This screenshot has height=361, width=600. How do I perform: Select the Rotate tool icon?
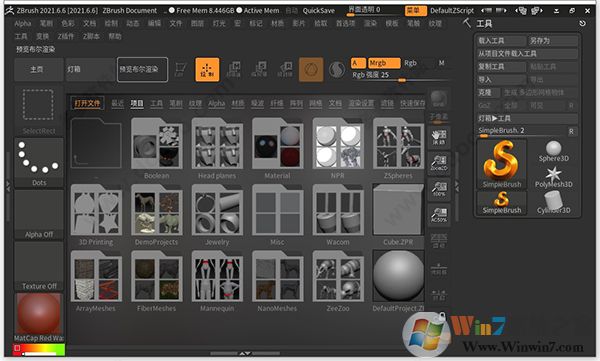[285, 70]
